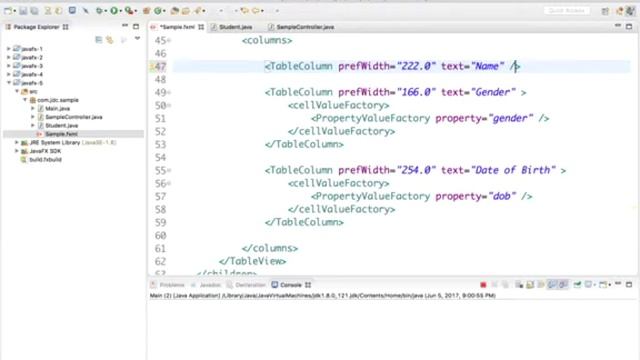Open the Problems tab
This screenshot has width=640, height=360.
[x=168, y=285]
